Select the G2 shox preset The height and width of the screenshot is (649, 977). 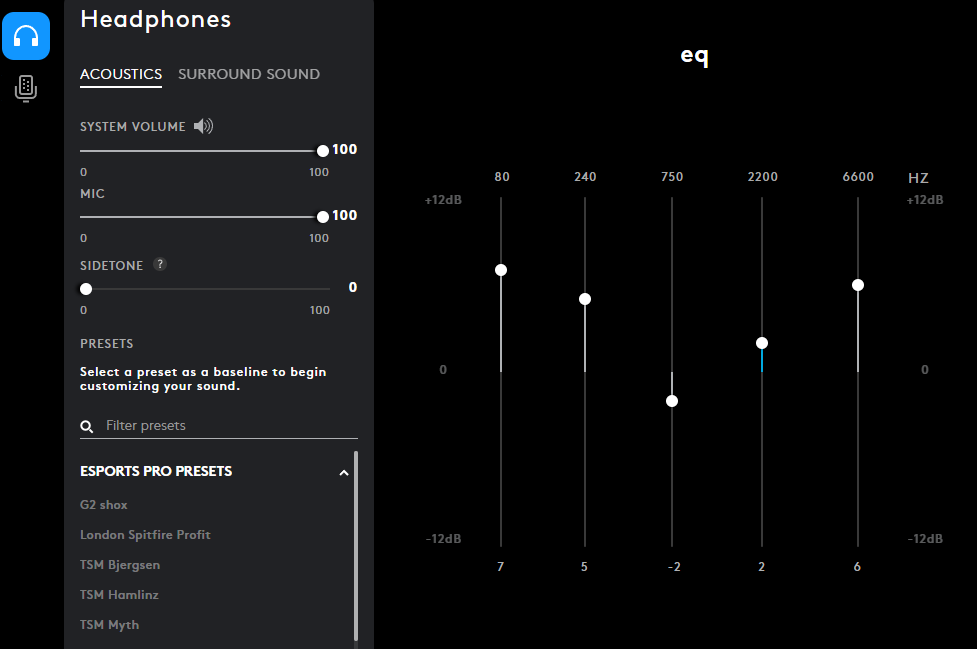pos(104,505)
